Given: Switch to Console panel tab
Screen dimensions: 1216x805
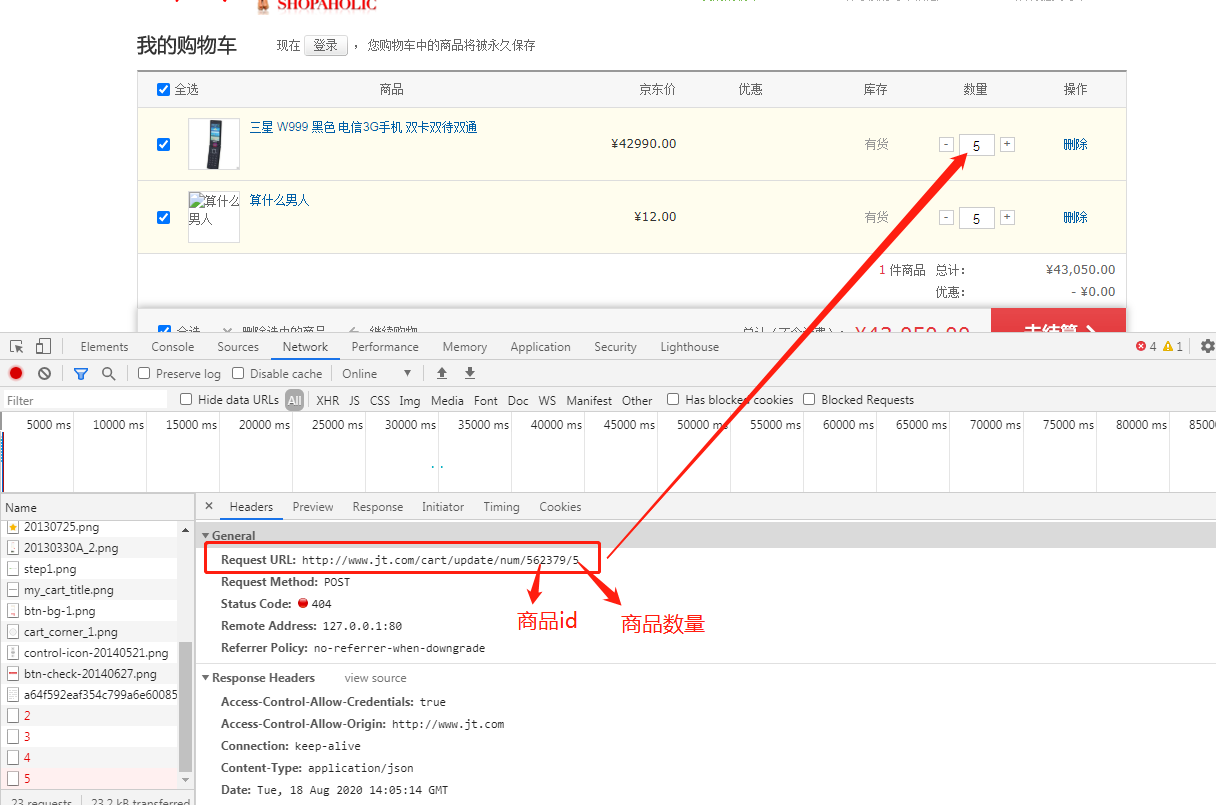Looking at the screenshot, I should click(x=173, y=347).
